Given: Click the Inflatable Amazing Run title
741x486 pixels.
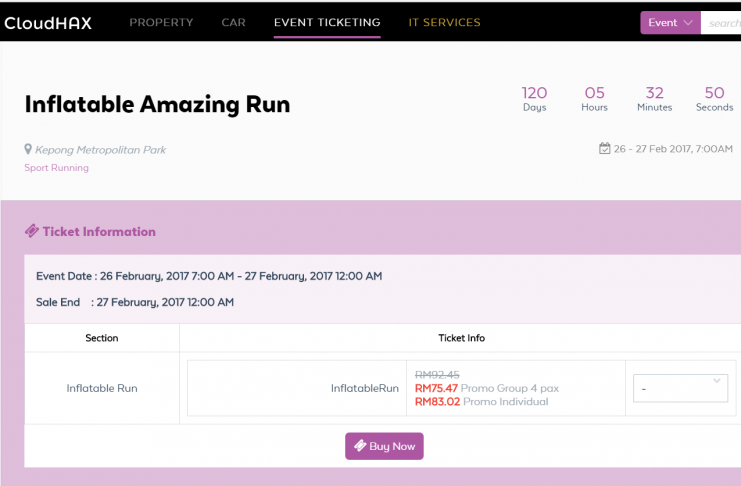Looking at the screenshot, I should (x=157, y=104).
